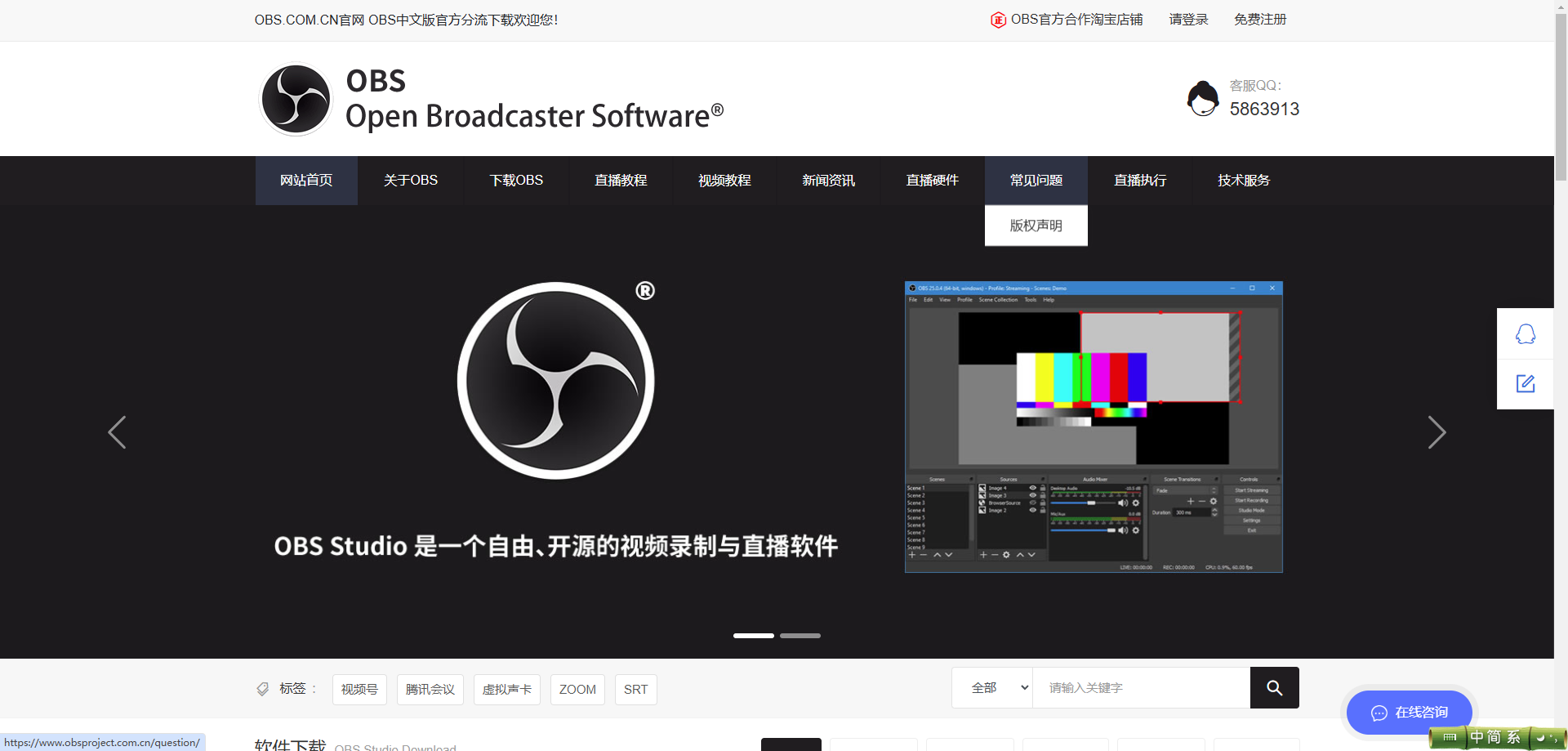Toggle the punctuation icon on IME bar
Viewport: 1568px width, 751px height.
click(1552, 737)
